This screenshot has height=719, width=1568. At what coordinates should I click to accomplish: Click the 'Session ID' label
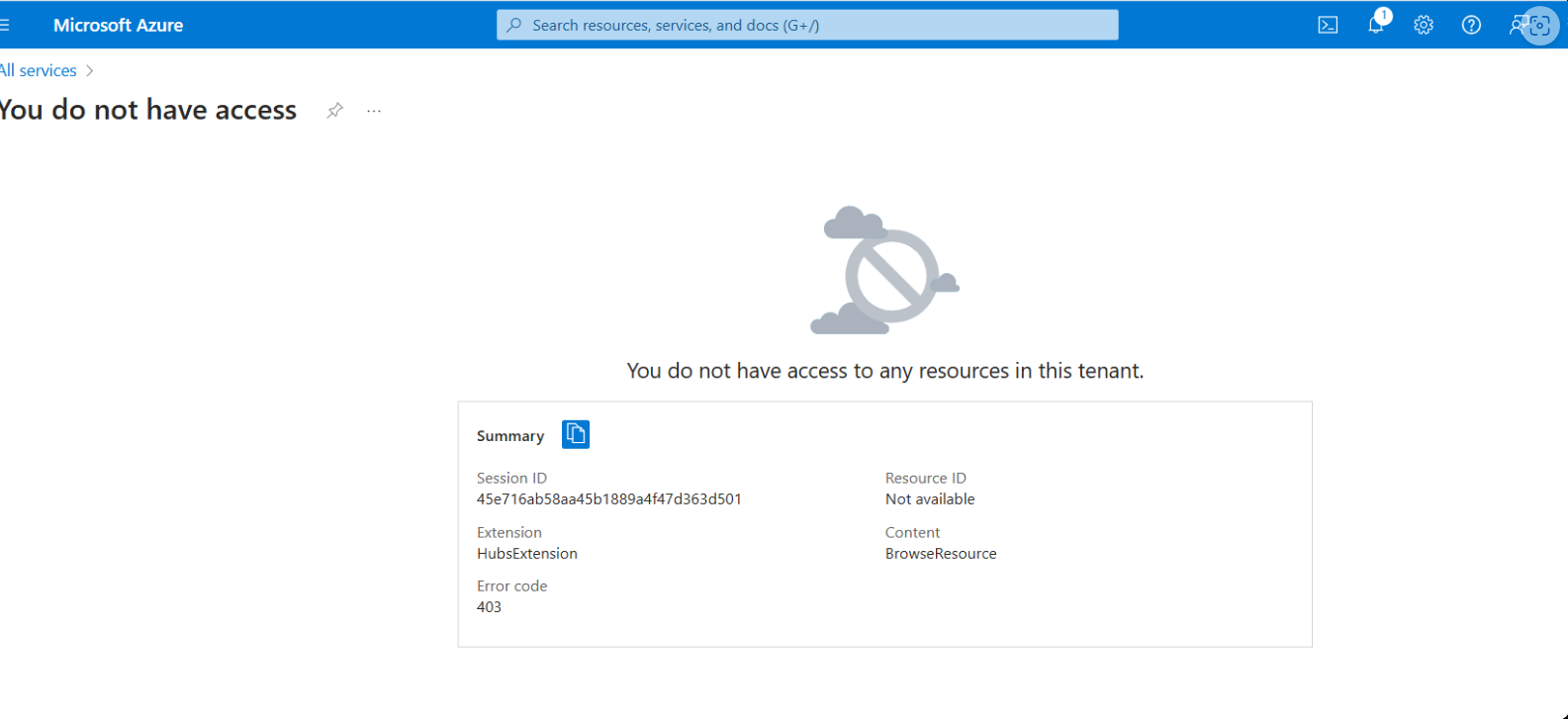pos(511,479)
